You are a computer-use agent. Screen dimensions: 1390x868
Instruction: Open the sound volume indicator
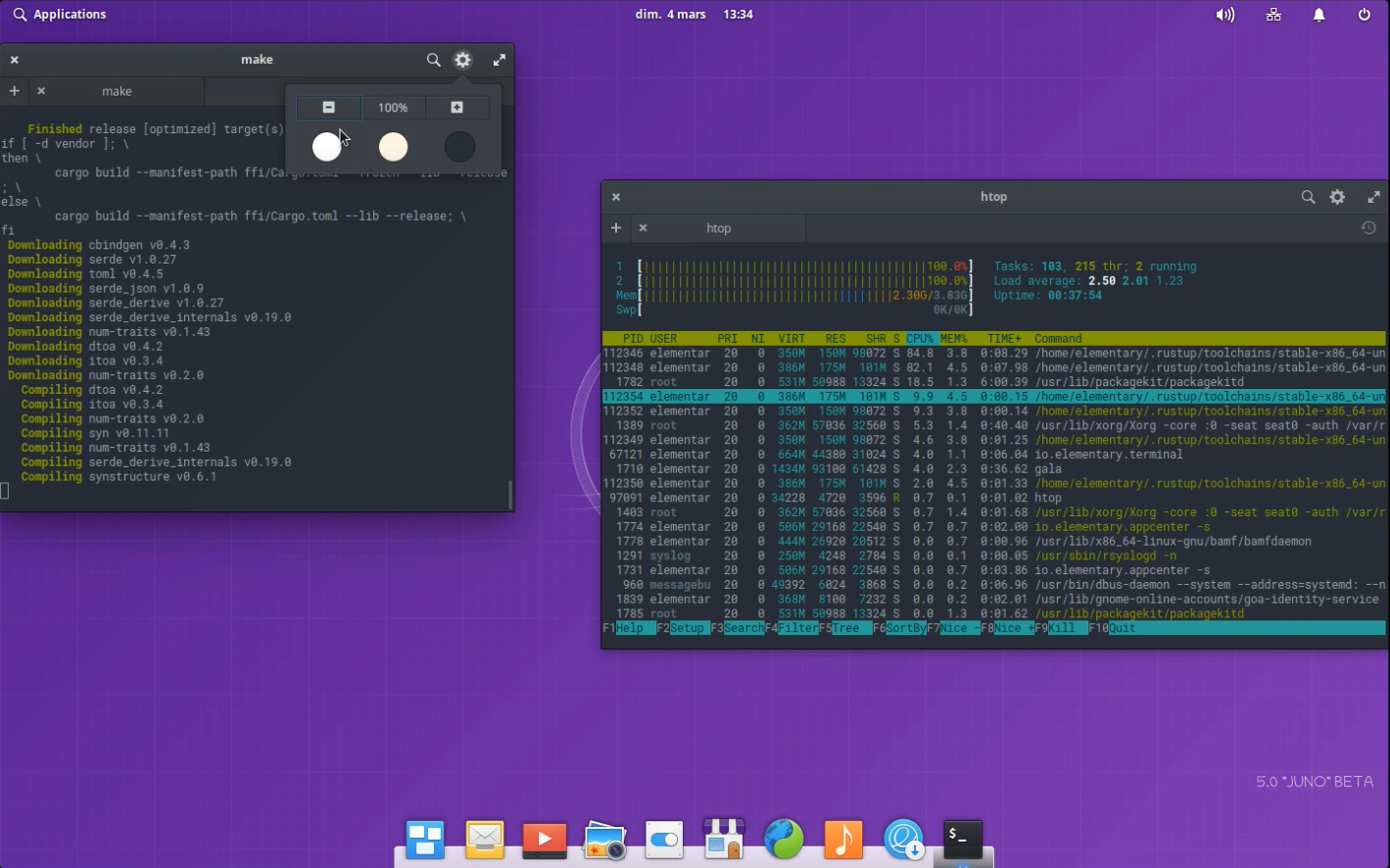pos(1224,15)
